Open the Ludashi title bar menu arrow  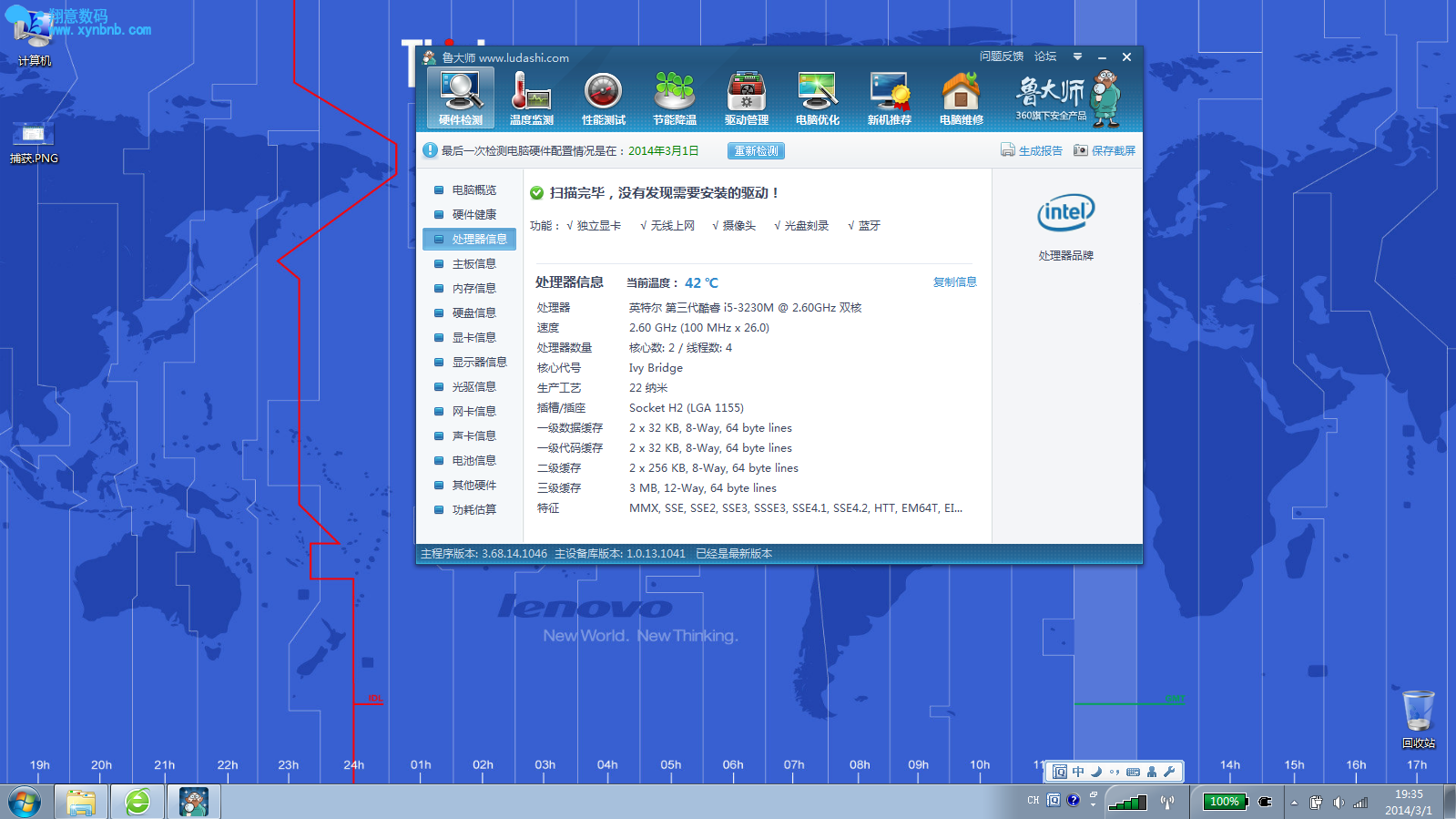tap(1077, 56)
